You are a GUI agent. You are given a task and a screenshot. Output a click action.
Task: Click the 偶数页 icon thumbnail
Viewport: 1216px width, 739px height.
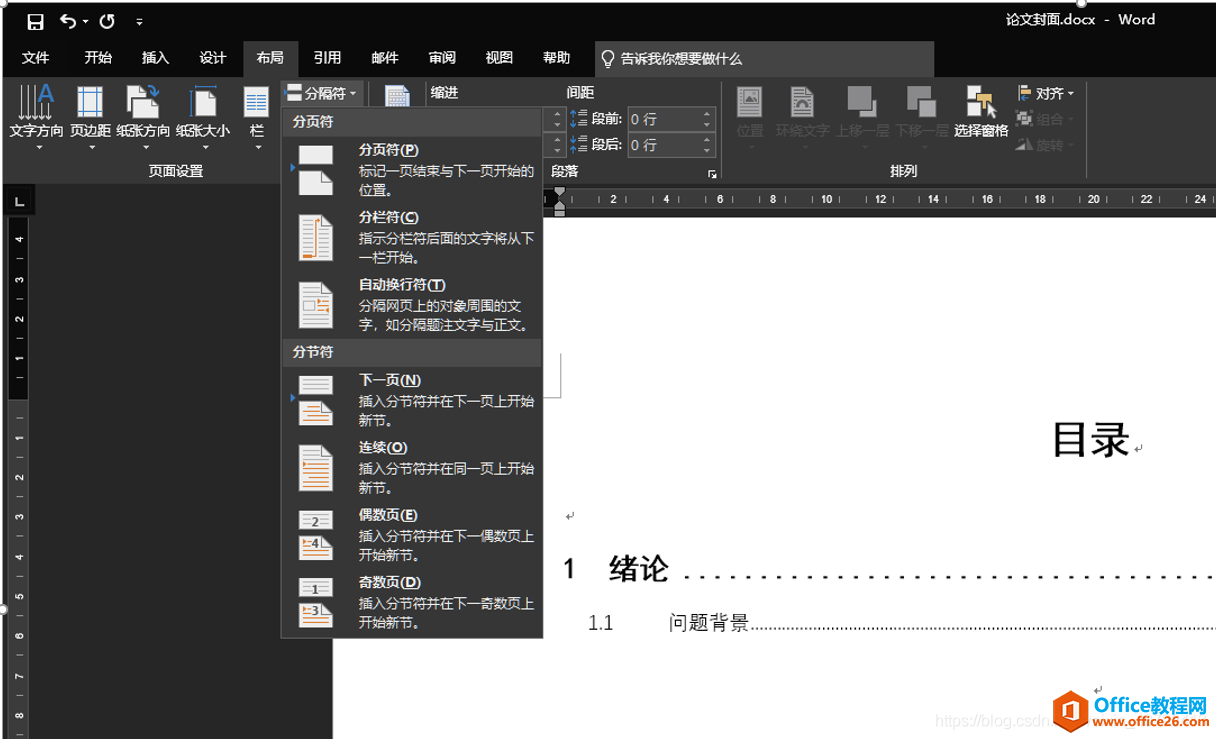point(316,534)
